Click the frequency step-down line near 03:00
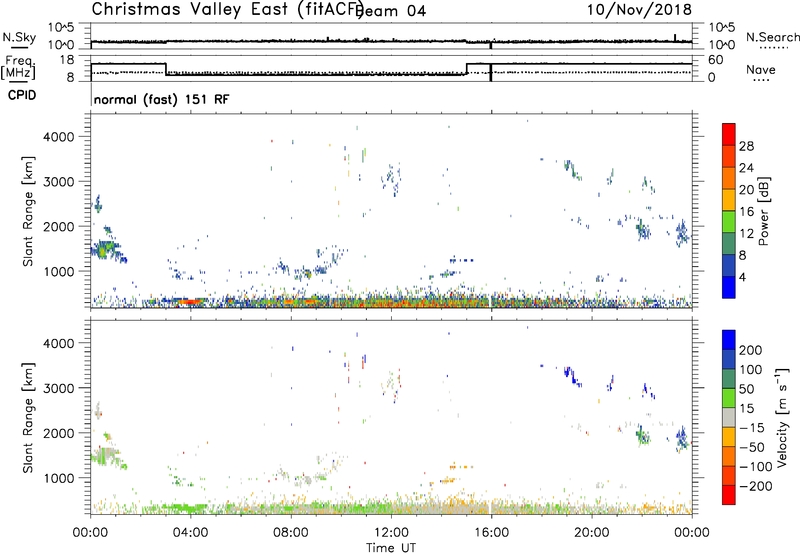This screenshot has width=800, height=554. (166, 69)
